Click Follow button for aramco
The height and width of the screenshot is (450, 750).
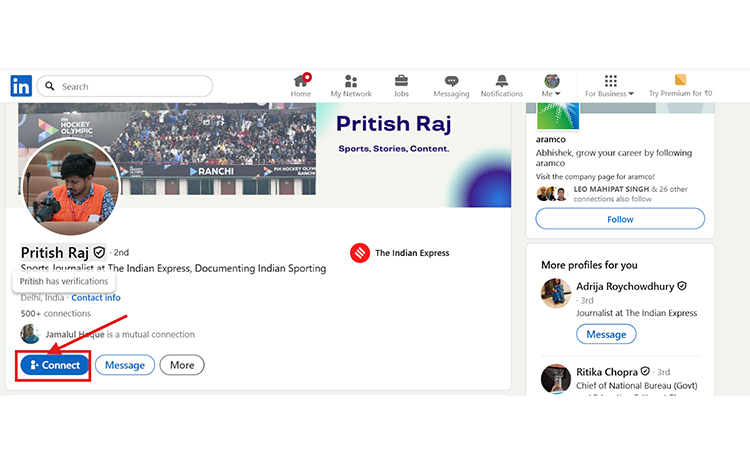[x=620, y=219]
